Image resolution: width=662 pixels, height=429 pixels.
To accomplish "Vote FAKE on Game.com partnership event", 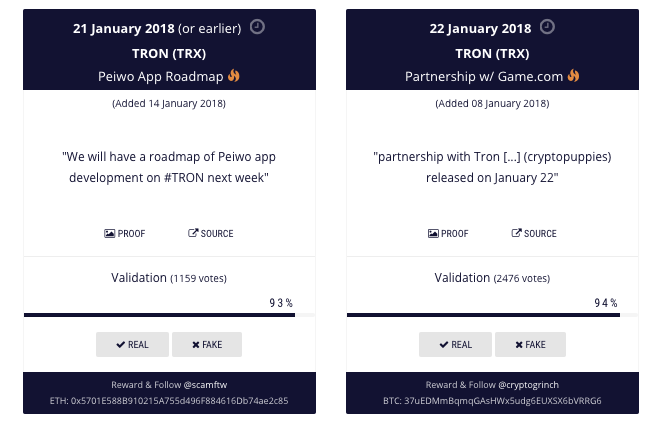I will pyautogui.click(x=530, y=345).
